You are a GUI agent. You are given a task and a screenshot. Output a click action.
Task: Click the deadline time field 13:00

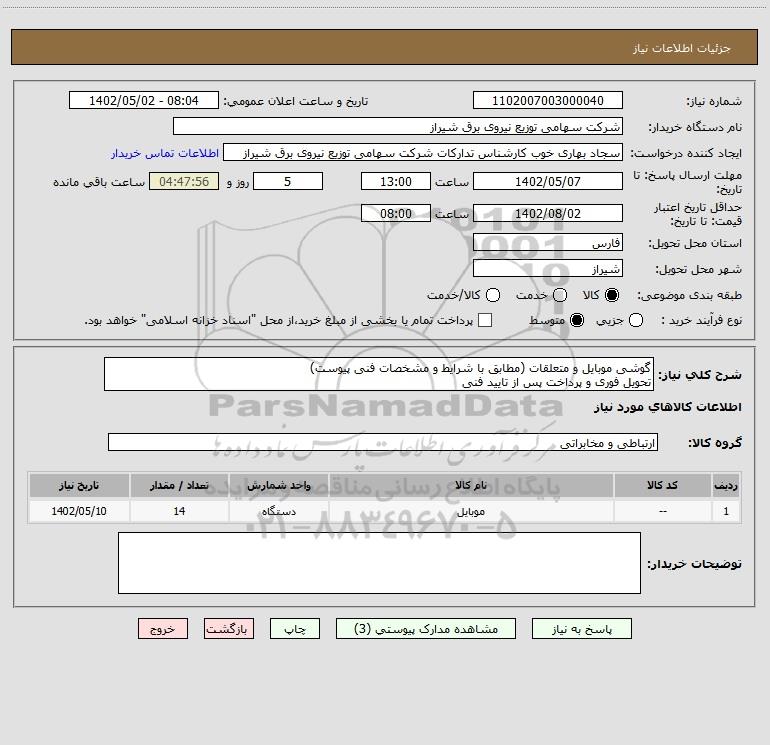(x=396, y=181)
